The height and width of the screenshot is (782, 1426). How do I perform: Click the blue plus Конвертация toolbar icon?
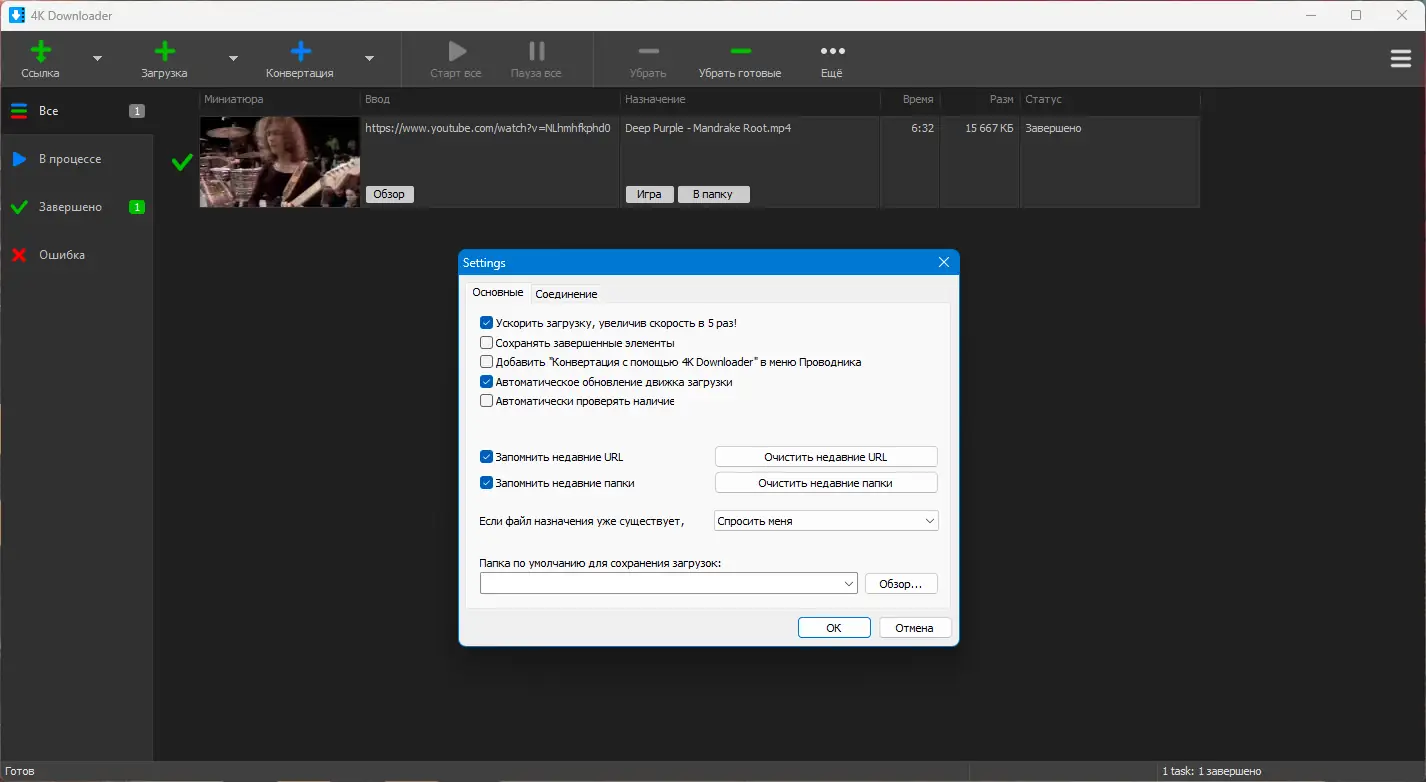tap(300, 51)
